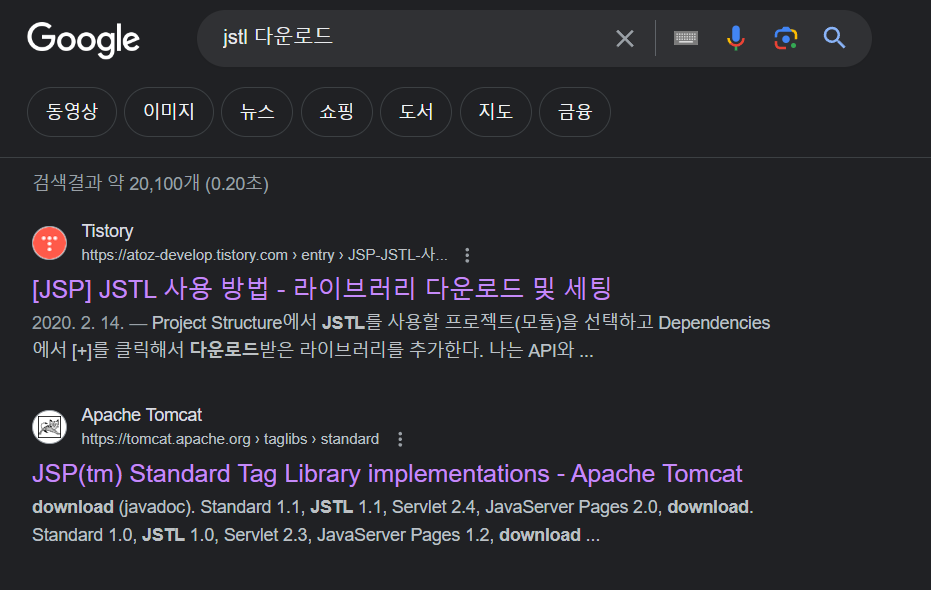The width and height of the screenshot is (931, 590).
Task: Select the 쇼핑 filter tab
Action: [337, 112]
